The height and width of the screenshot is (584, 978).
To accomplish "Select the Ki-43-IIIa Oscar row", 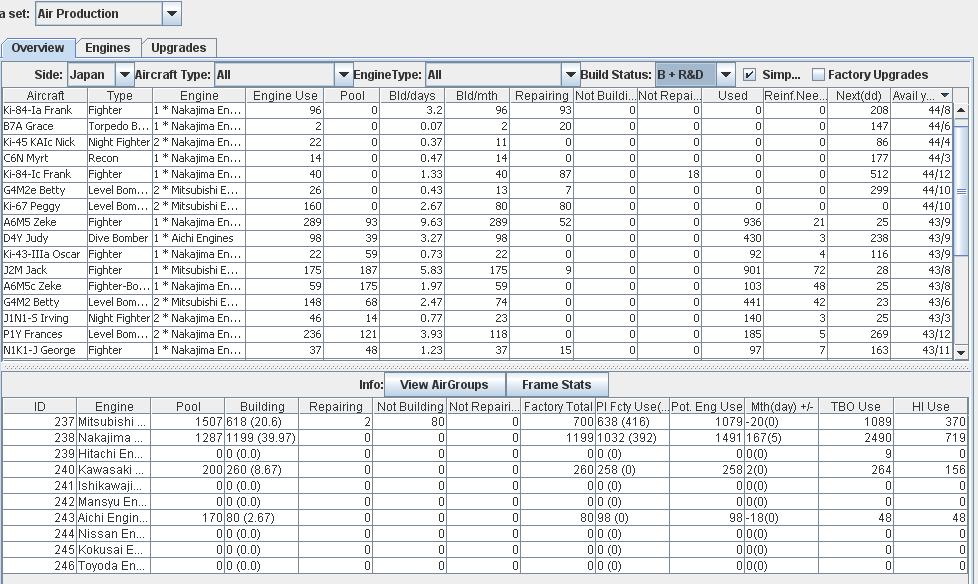I will click(x=478, y=254).
